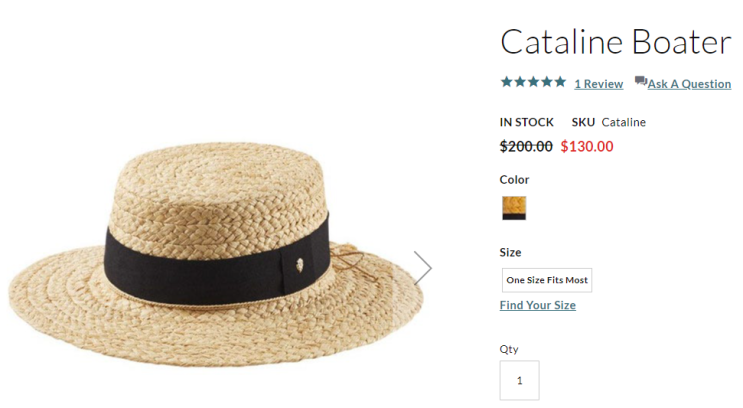Viewport: 743px width, 408px height.
Task: Show the next product image with arrow
Action: click(422, 267)
